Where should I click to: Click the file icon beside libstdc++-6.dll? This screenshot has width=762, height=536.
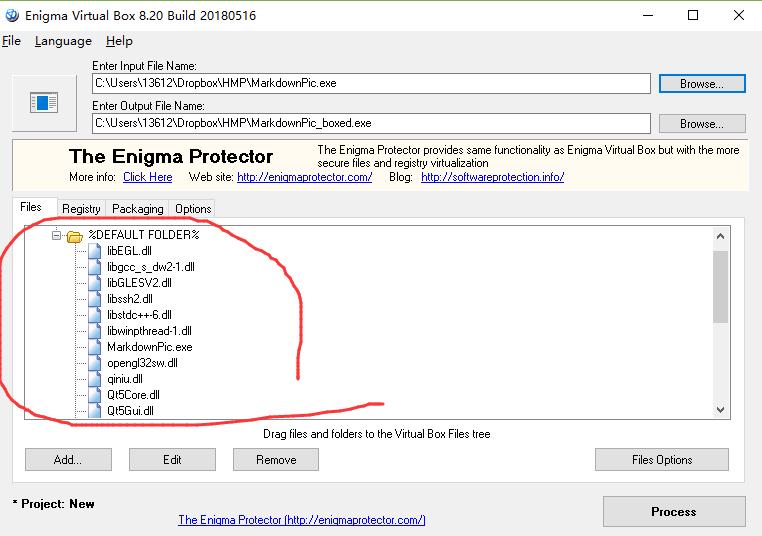pos(95,315)
